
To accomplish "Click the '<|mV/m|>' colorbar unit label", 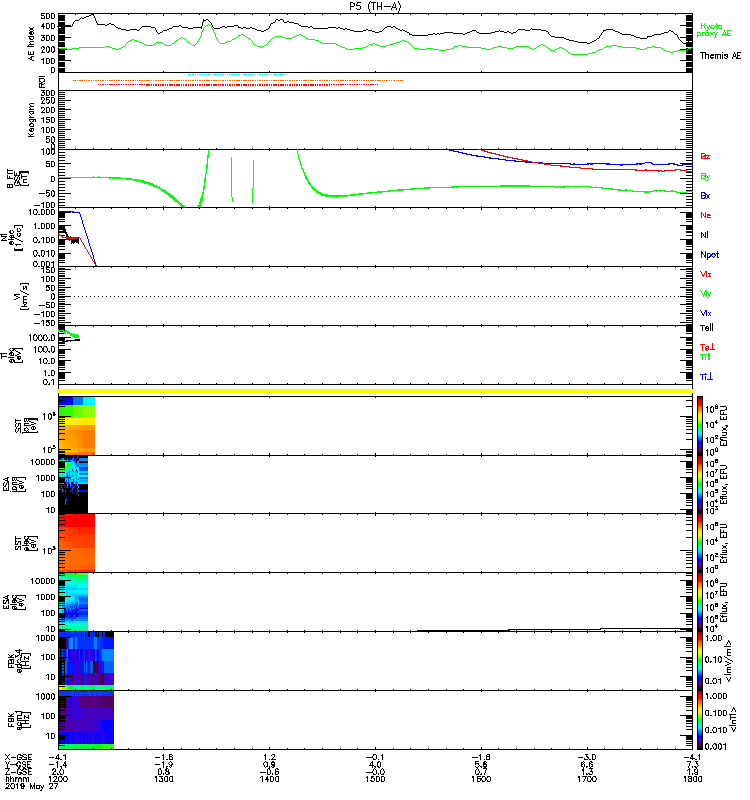I will (730, 661).
